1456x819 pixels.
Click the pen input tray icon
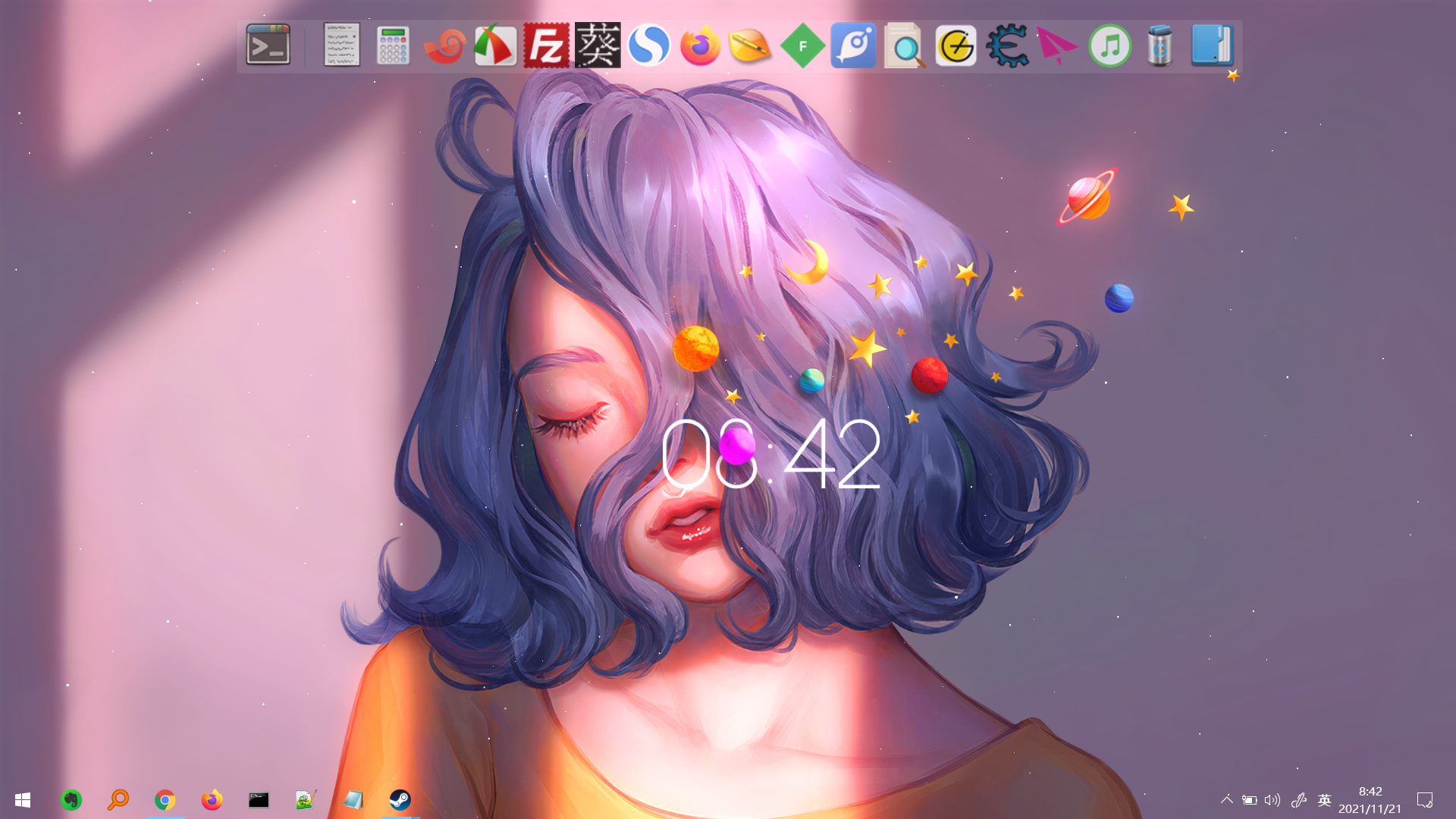(x=1299, y=800)
